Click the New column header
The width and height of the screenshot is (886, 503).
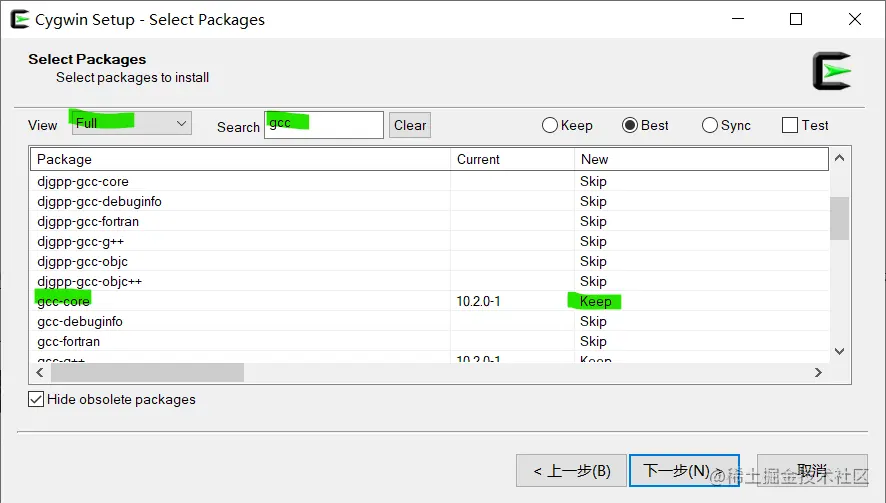click(701, 159)
